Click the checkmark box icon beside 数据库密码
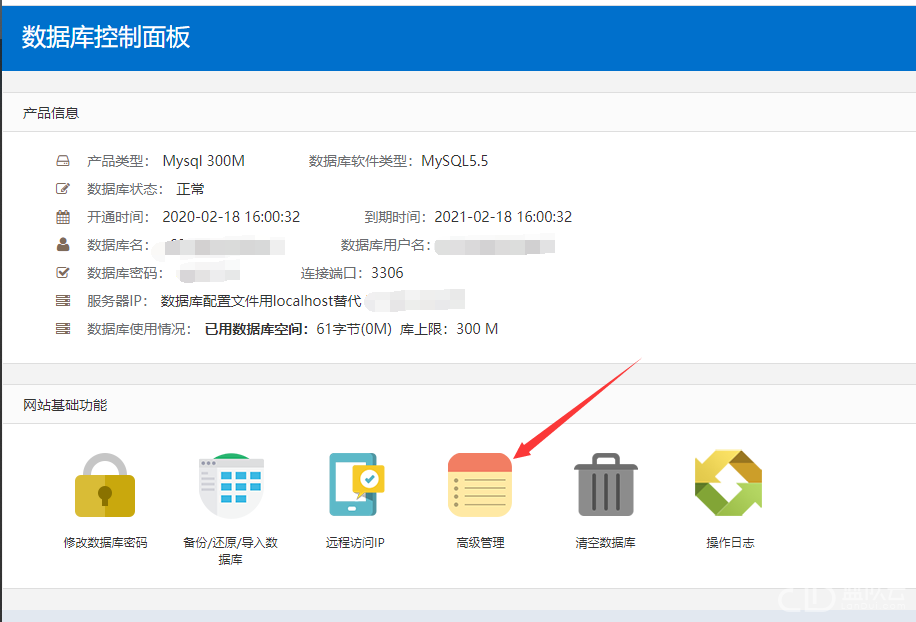 click(x=63, y=273)
